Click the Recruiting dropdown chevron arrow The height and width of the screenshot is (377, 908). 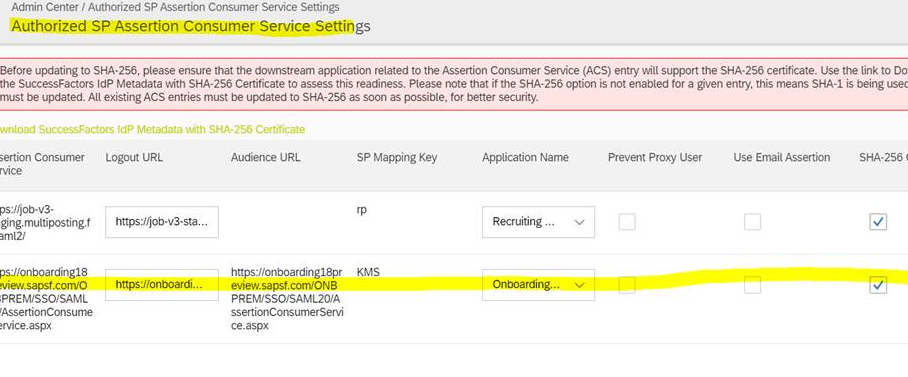pyautogui.click(x=579, y=222)
